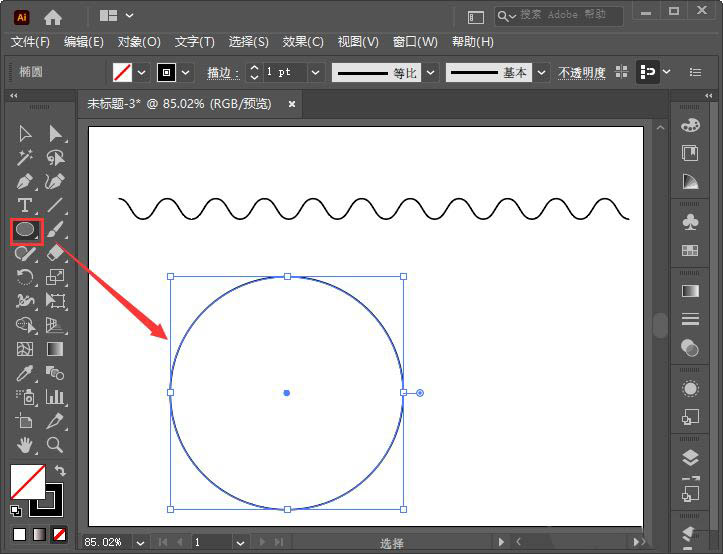
Task: Open the 等比 width profile dropdown
Action: (431, 73)
